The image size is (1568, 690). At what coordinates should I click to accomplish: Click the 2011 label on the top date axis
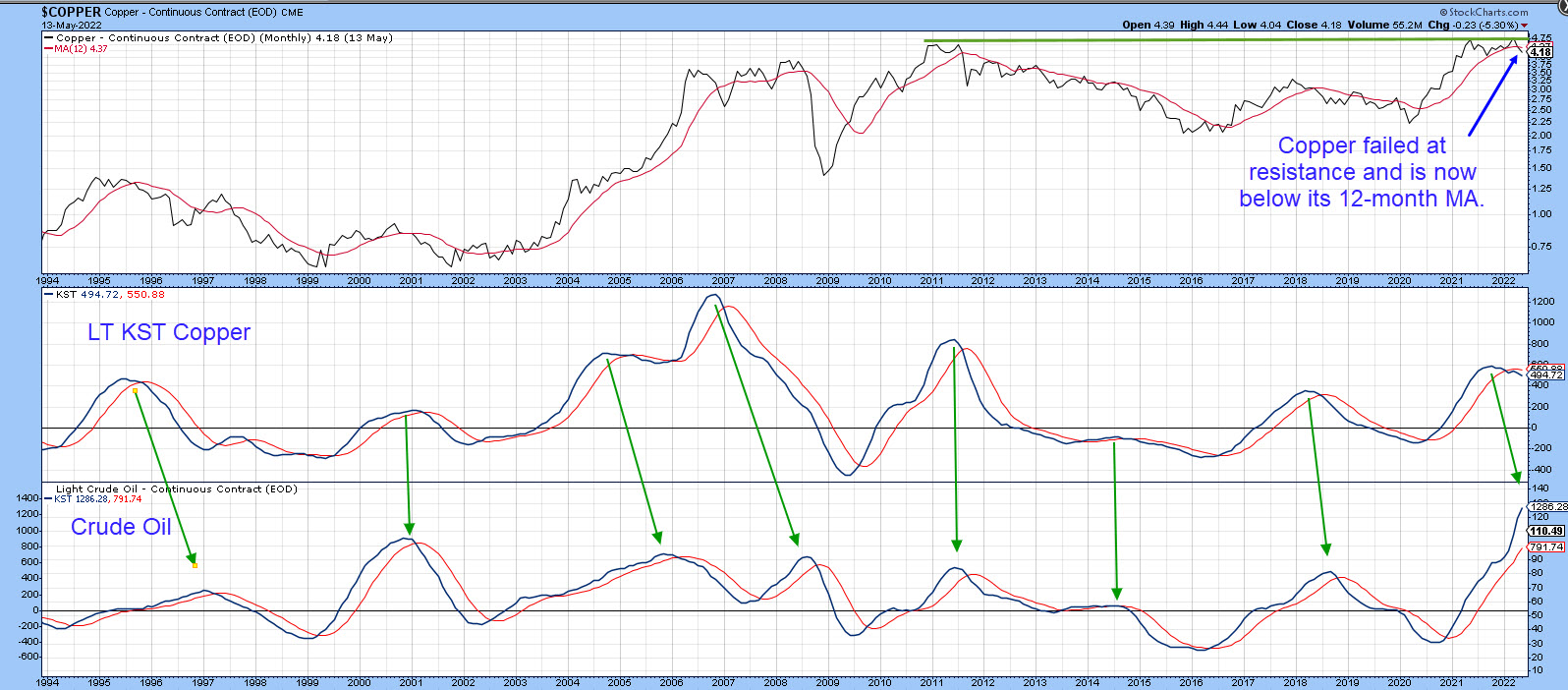pos(931,281)
